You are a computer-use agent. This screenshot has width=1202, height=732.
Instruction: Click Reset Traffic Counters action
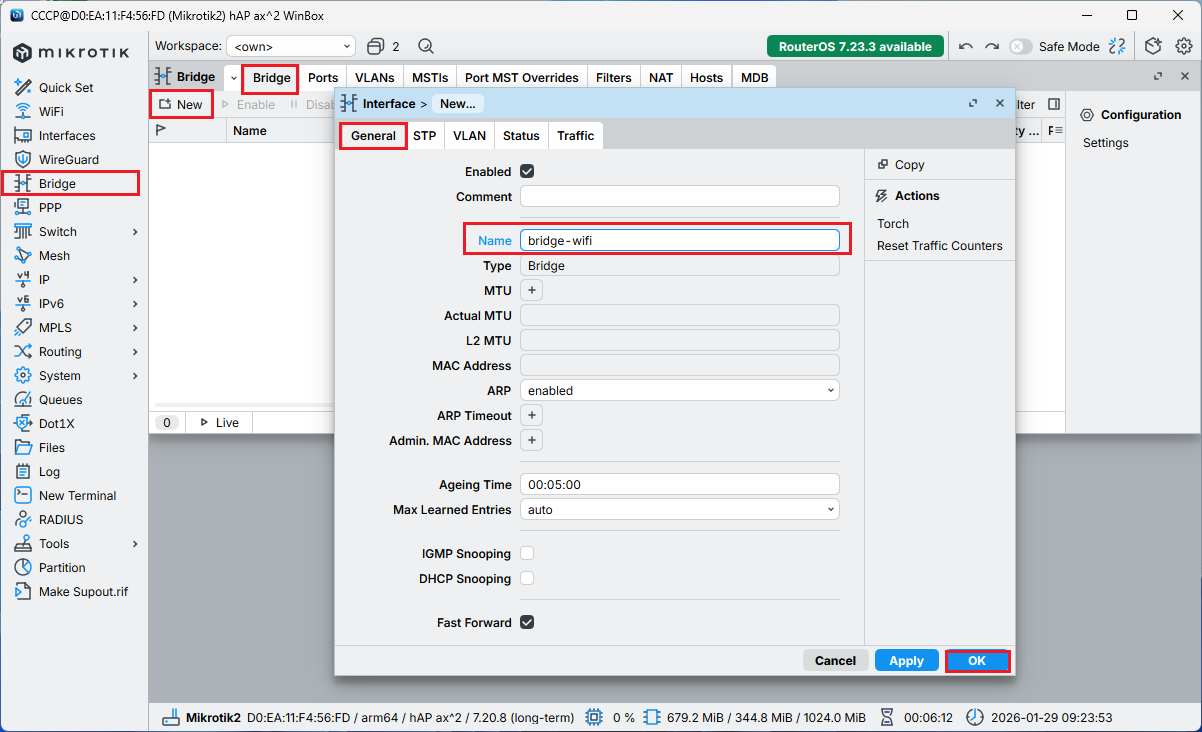click(x=939, y=246)
